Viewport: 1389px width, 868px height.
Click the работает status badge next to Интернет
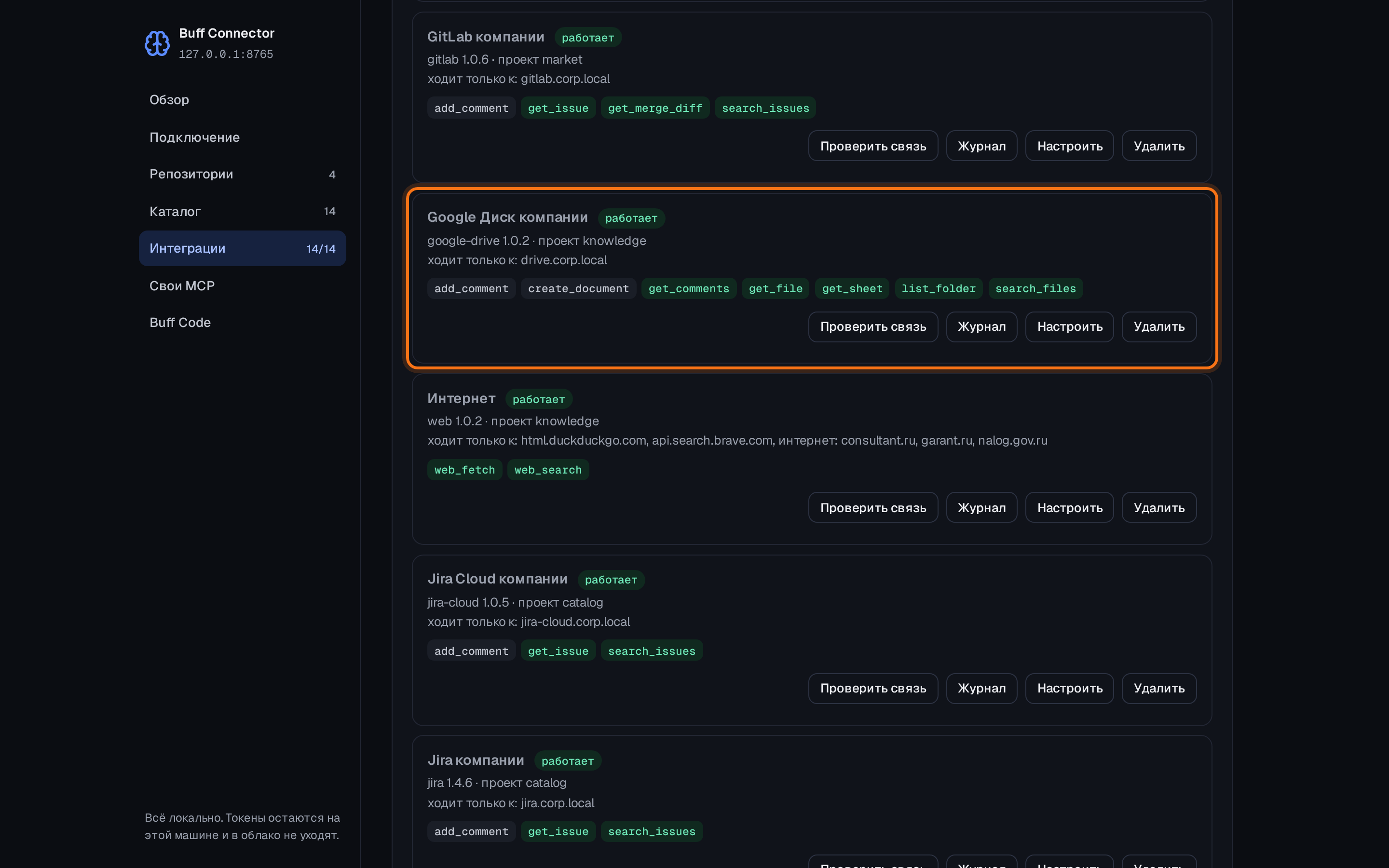click(x=538, y=399)
